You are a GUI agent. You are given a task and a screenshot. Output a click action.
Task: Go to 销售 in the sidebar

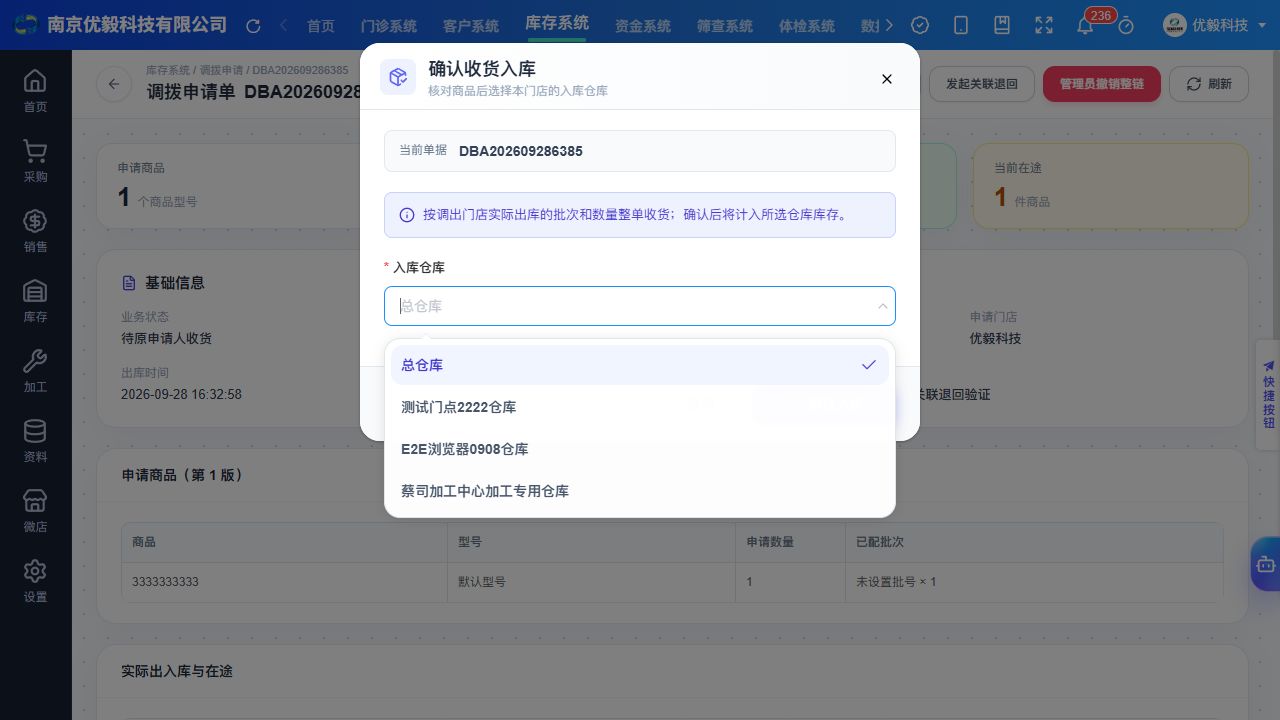(x=35, y=230)
